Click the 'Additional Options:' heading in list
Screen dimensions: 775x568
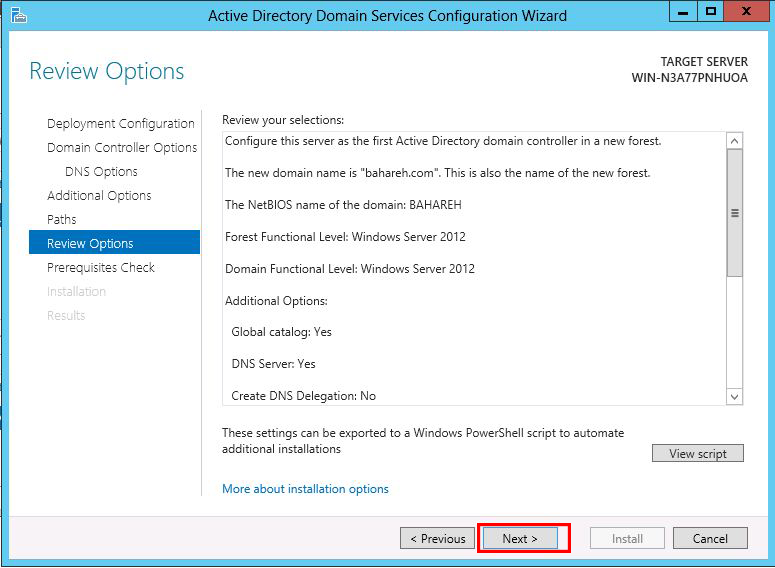pos(276,301)
